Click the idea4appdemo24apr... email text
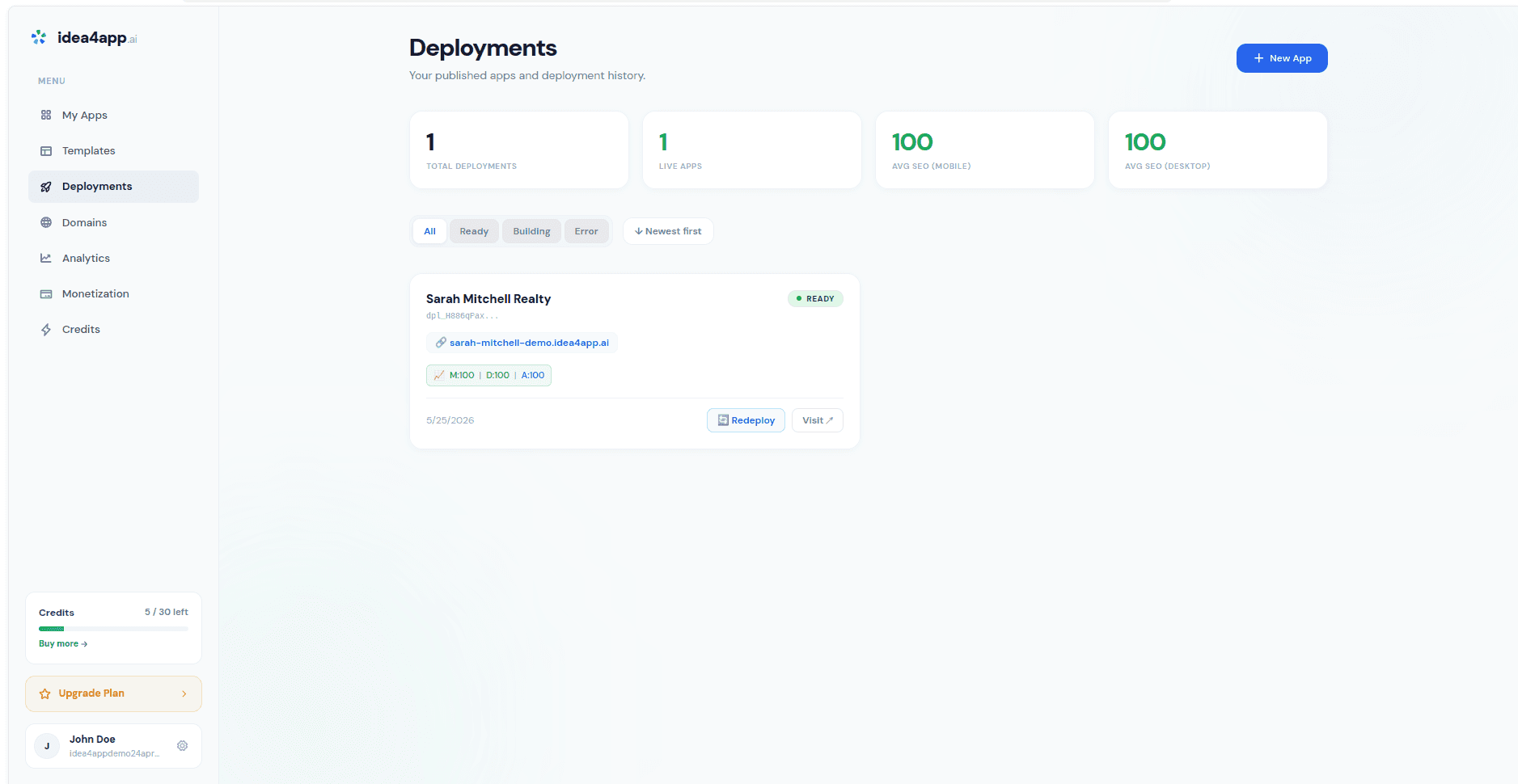This screenshot has width=1518, height=784. point(114,753)
